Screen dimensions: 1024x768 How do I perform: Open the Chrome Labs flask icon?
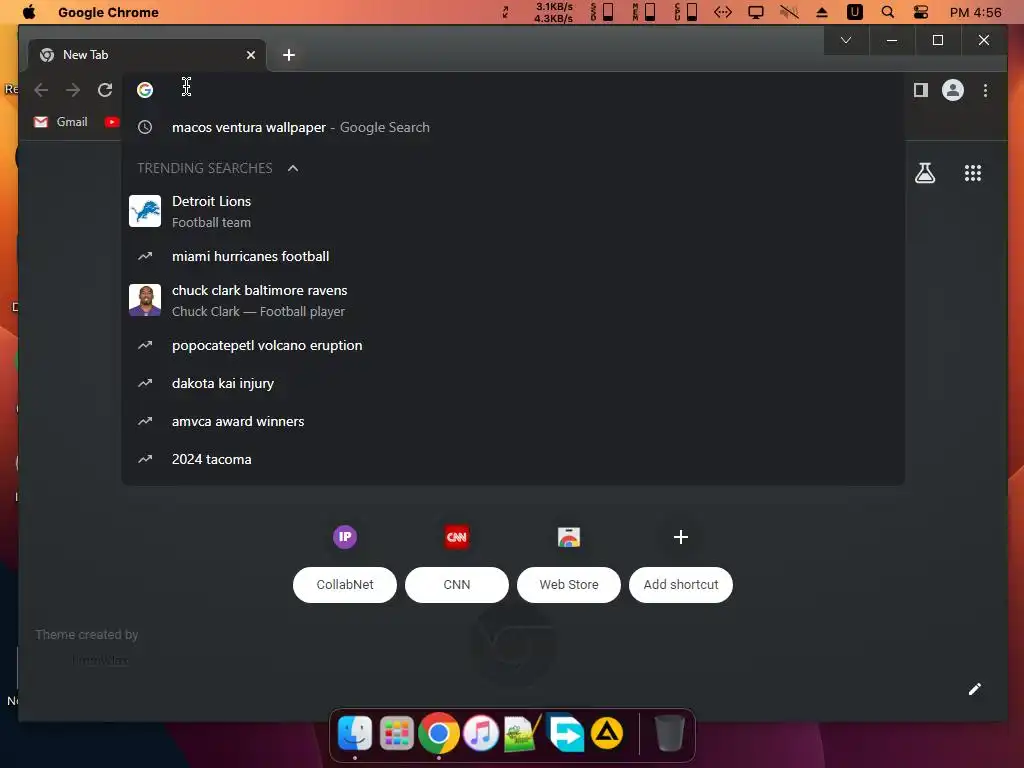925,173
